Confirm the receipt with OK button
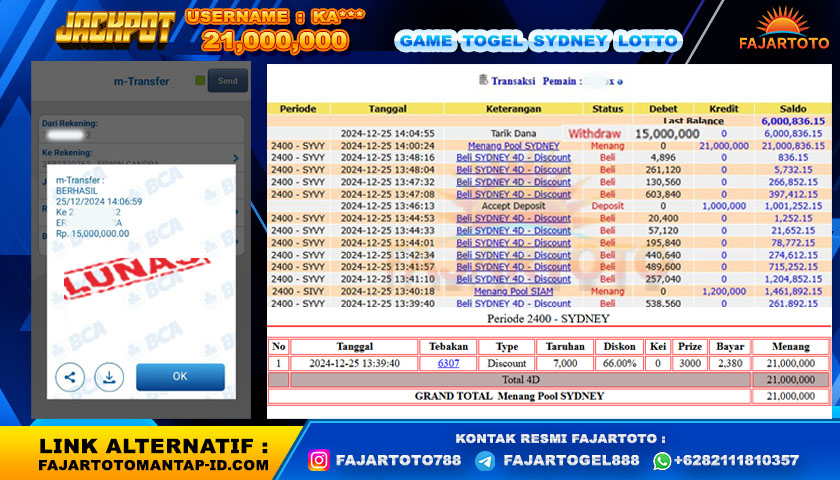840x480 pixels. click(x=180, y=377)
